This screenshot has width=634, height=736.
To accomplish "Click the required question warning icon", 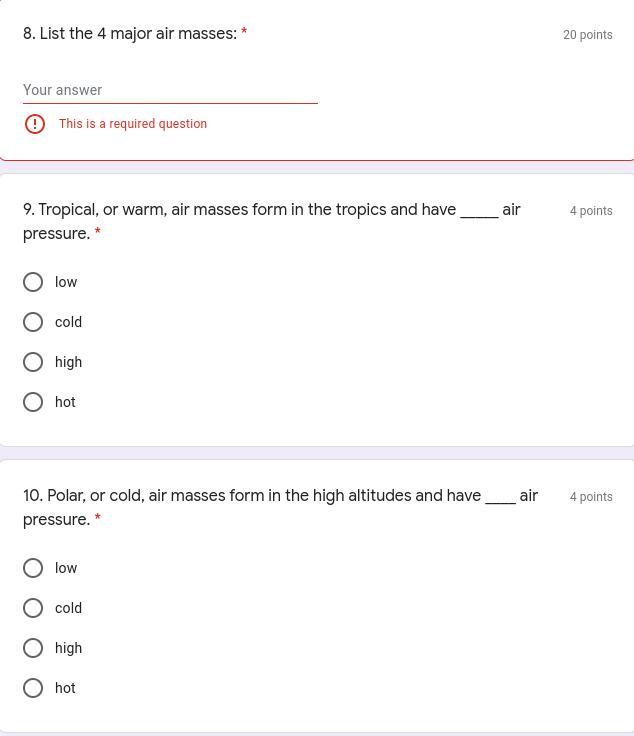I will pos(35,124).
